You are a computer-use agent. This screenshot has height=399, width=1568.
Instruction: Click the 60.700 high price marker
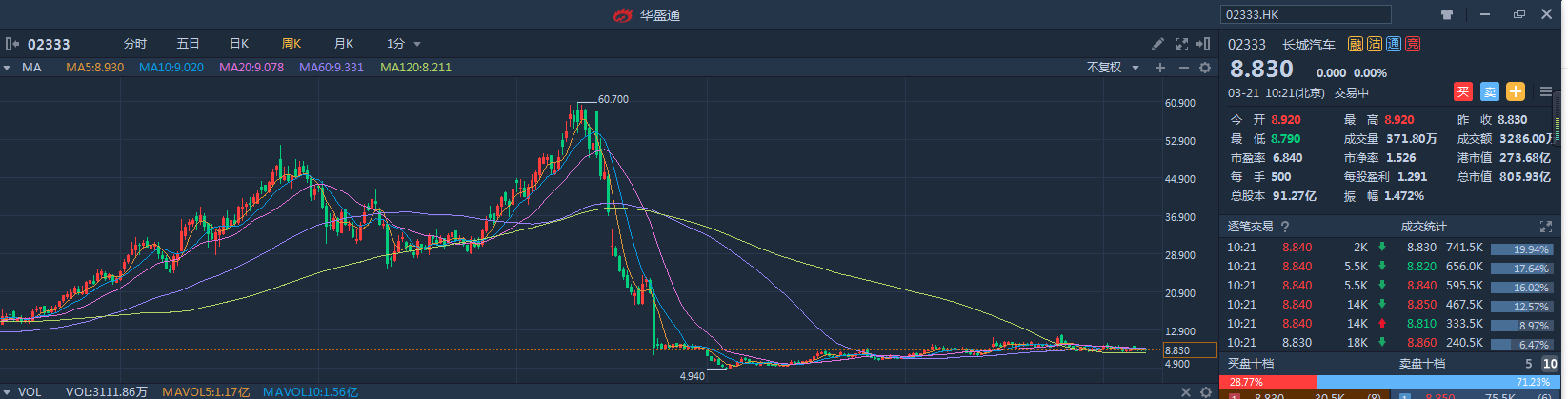coord(613,99)
